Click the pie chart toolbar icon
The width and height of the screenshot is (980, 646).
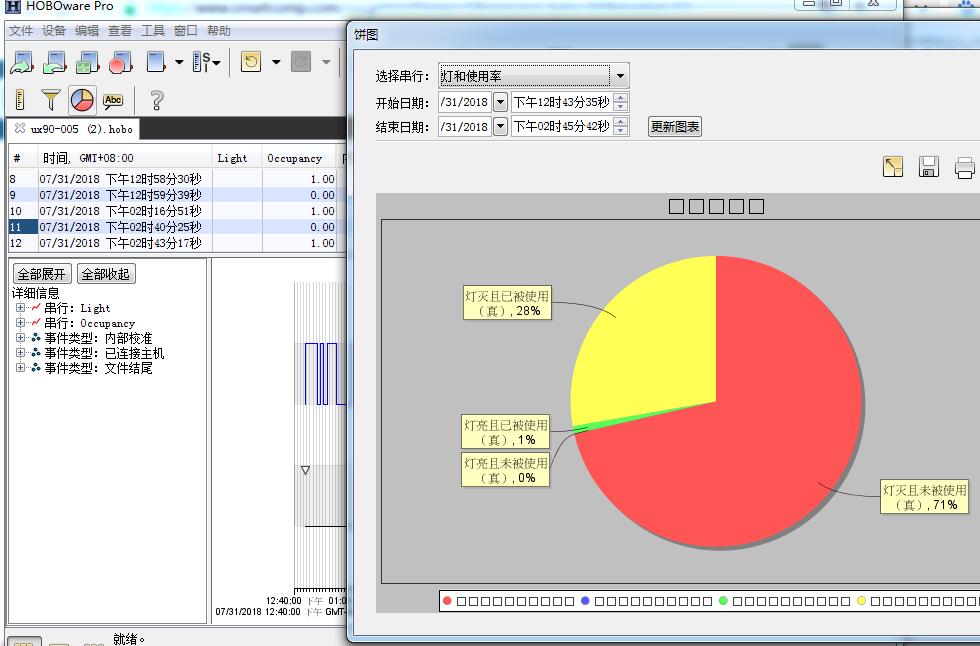[x=81, y=100]
